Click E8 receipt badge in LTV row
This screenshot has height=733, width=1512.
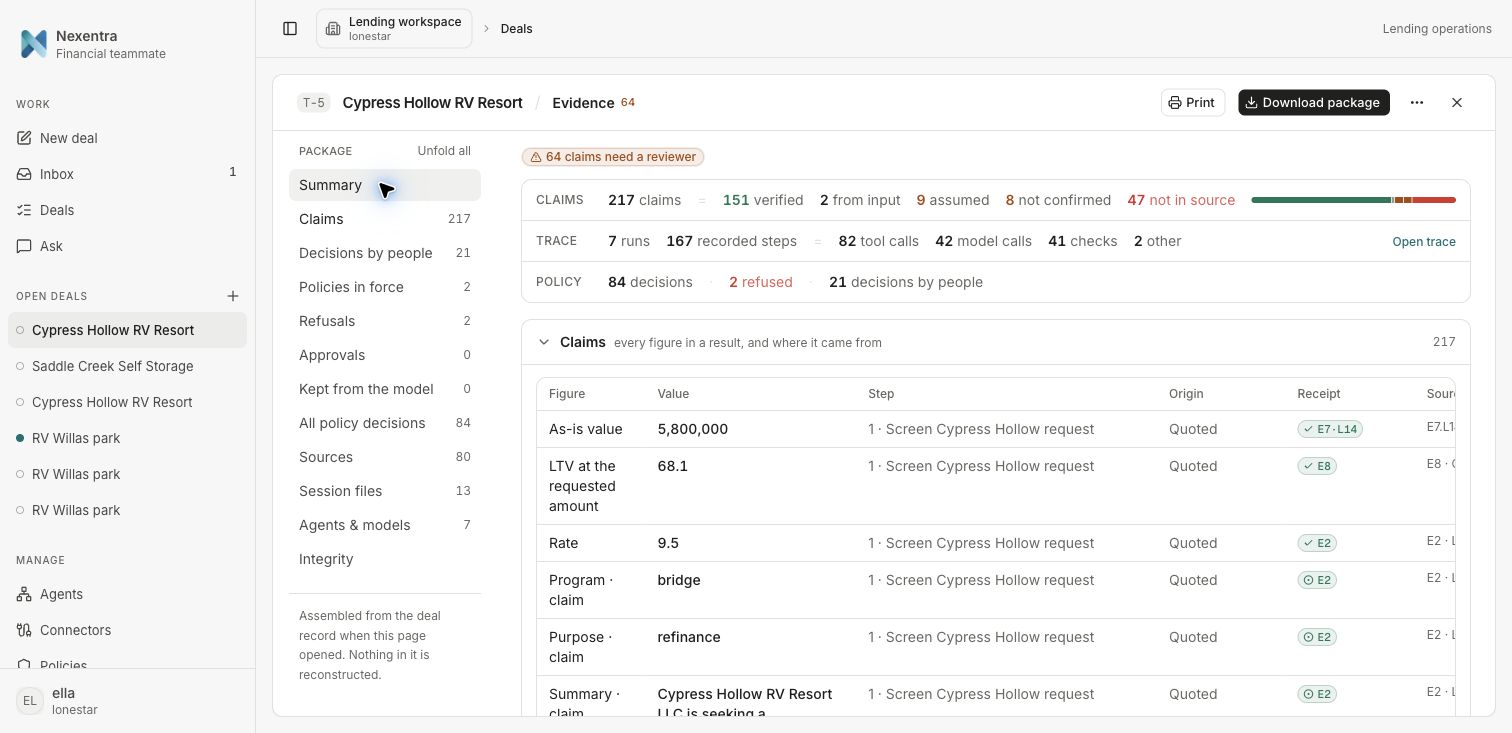1318,466
